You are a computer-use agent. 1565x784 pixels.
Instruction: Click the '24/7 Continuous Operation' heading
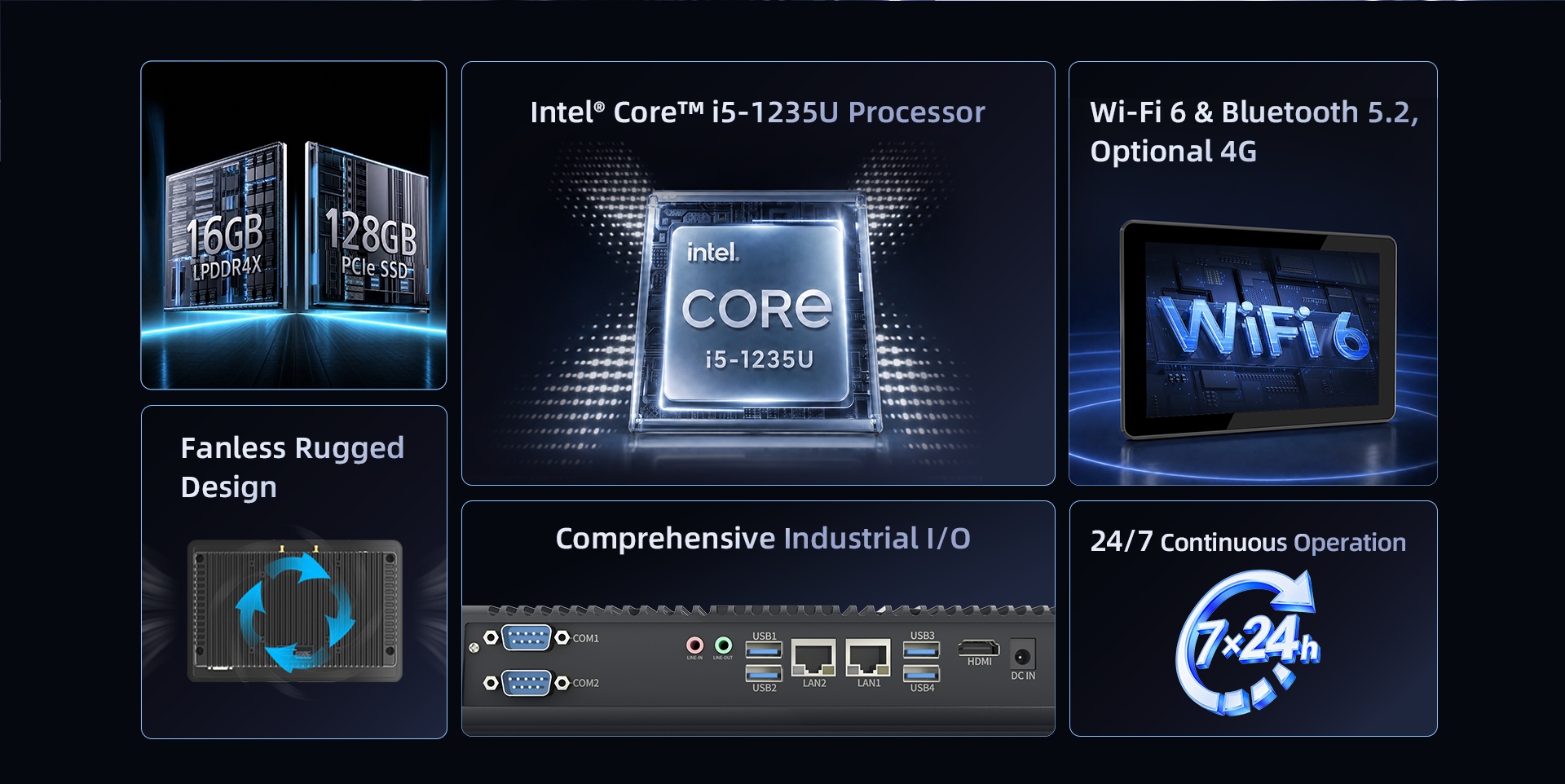point(1248,542)
